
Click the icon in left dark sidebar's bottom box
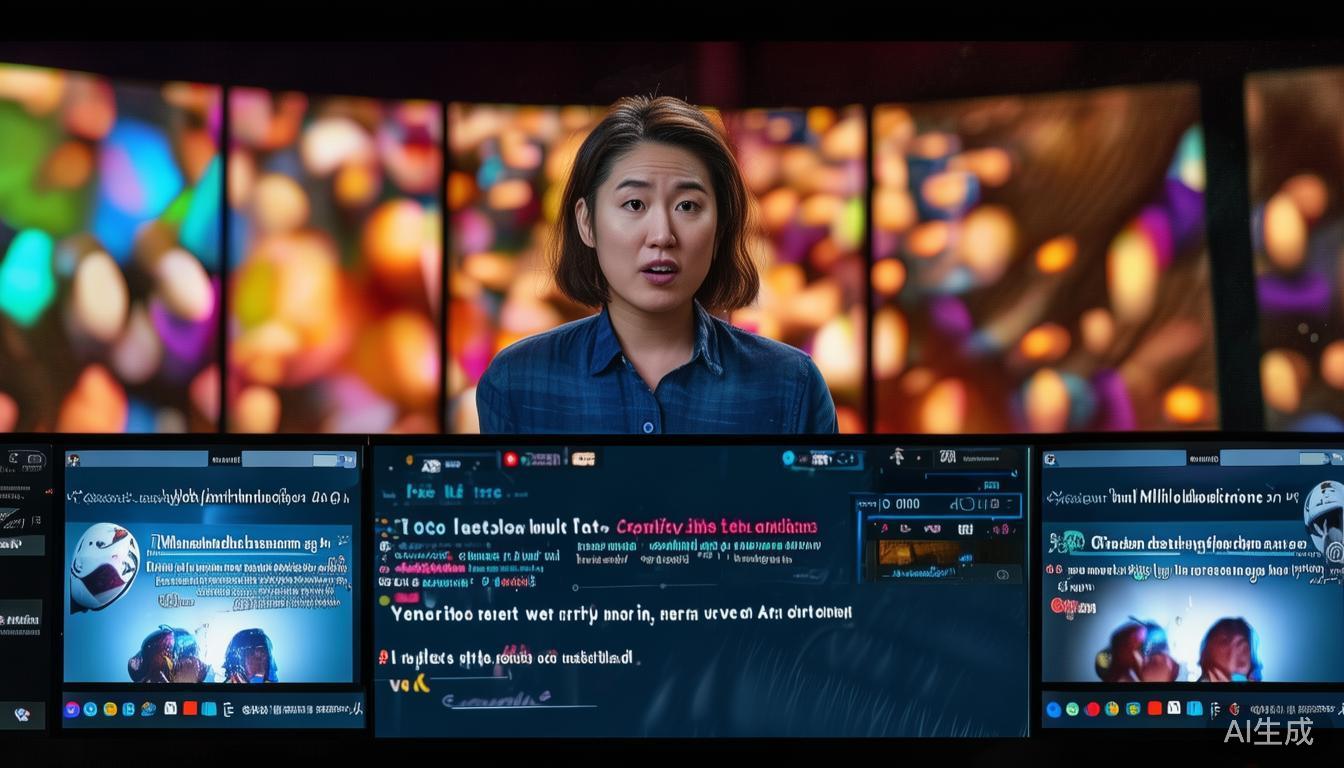22,715
